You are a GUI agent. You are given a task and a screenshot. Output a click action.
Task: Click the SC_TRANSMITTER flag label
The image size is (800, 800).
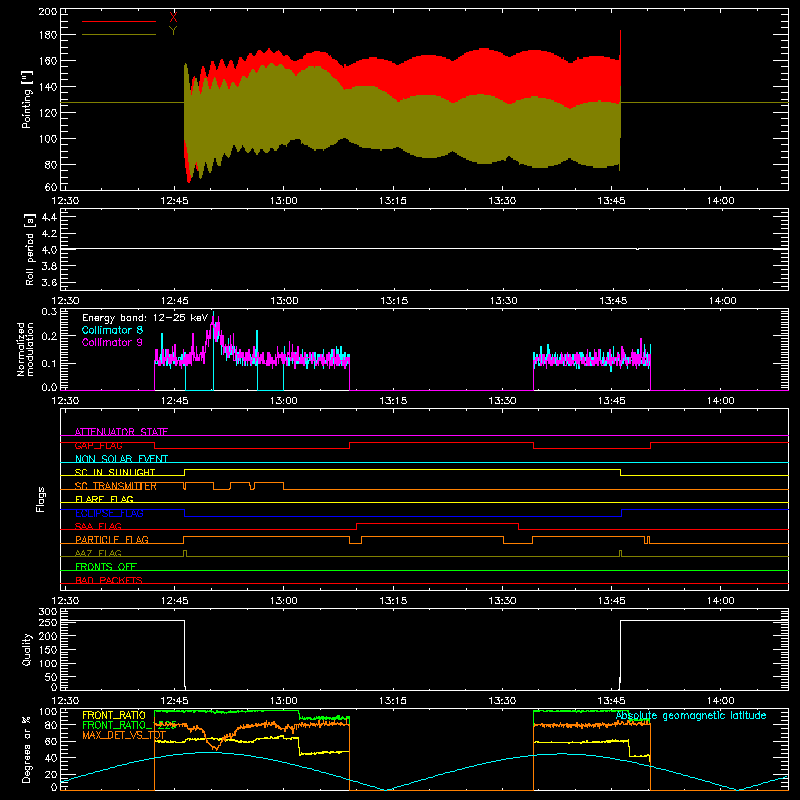116,486
